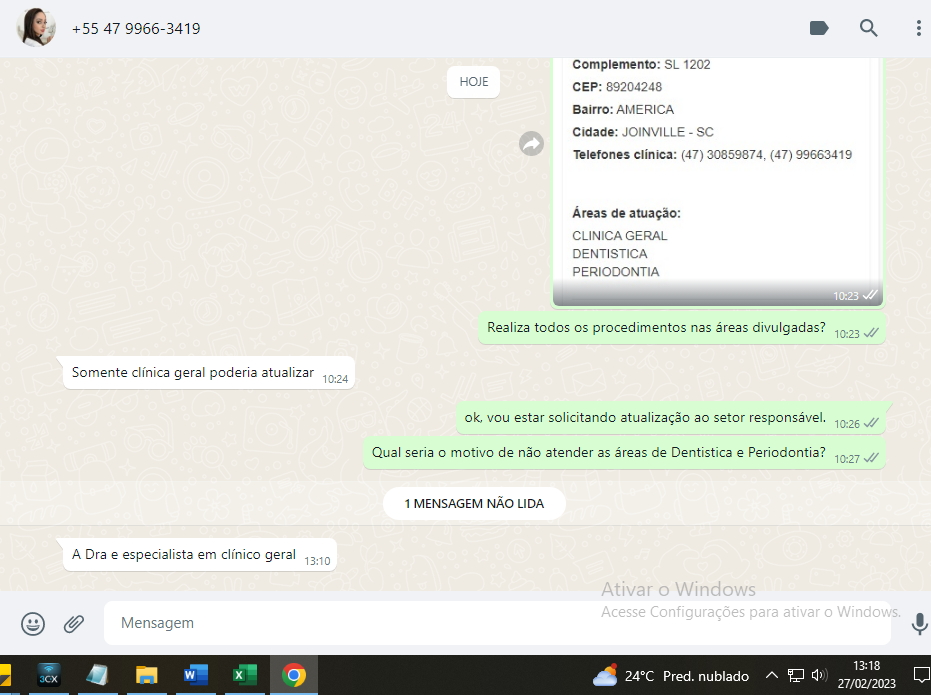Expand hidden system tray icons chevron
Screen dimensions: 931x695
coord(771,675)
